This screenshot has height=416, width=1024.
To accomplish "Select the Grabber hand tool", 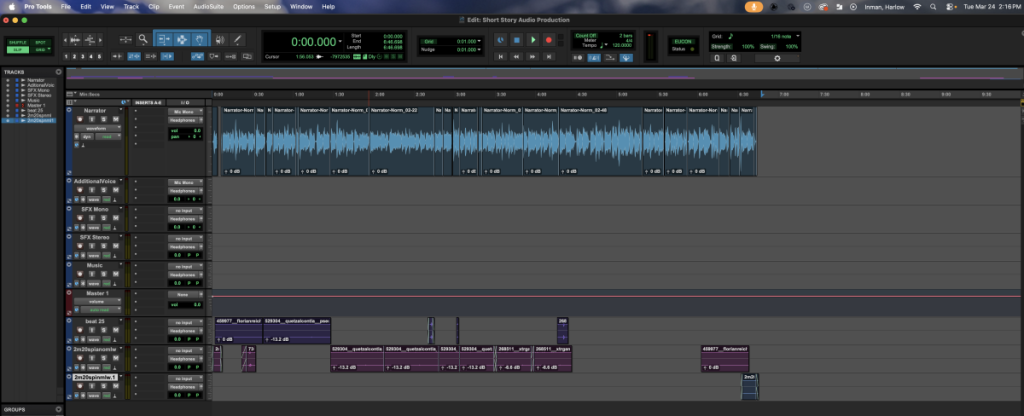I will pyautogui.click(x=199, y=40).
